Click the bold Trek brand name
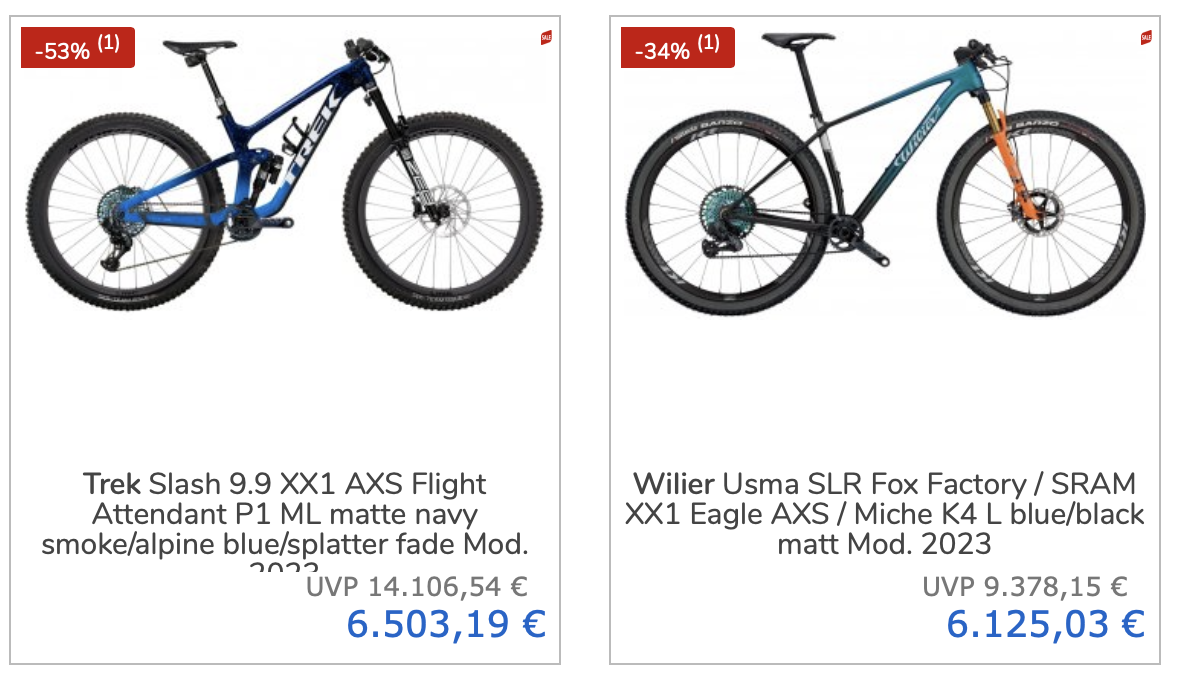The width and height of the screenshot is (1180, 680). 112,485
